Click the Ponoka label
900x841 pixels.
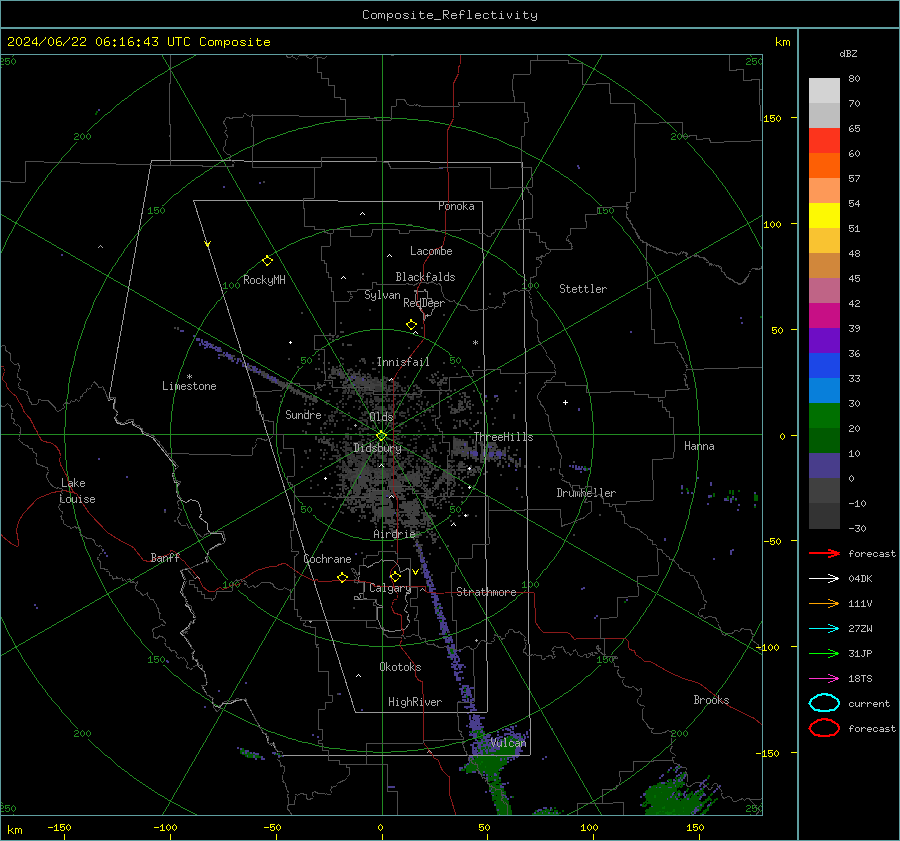tap(456, 206)
